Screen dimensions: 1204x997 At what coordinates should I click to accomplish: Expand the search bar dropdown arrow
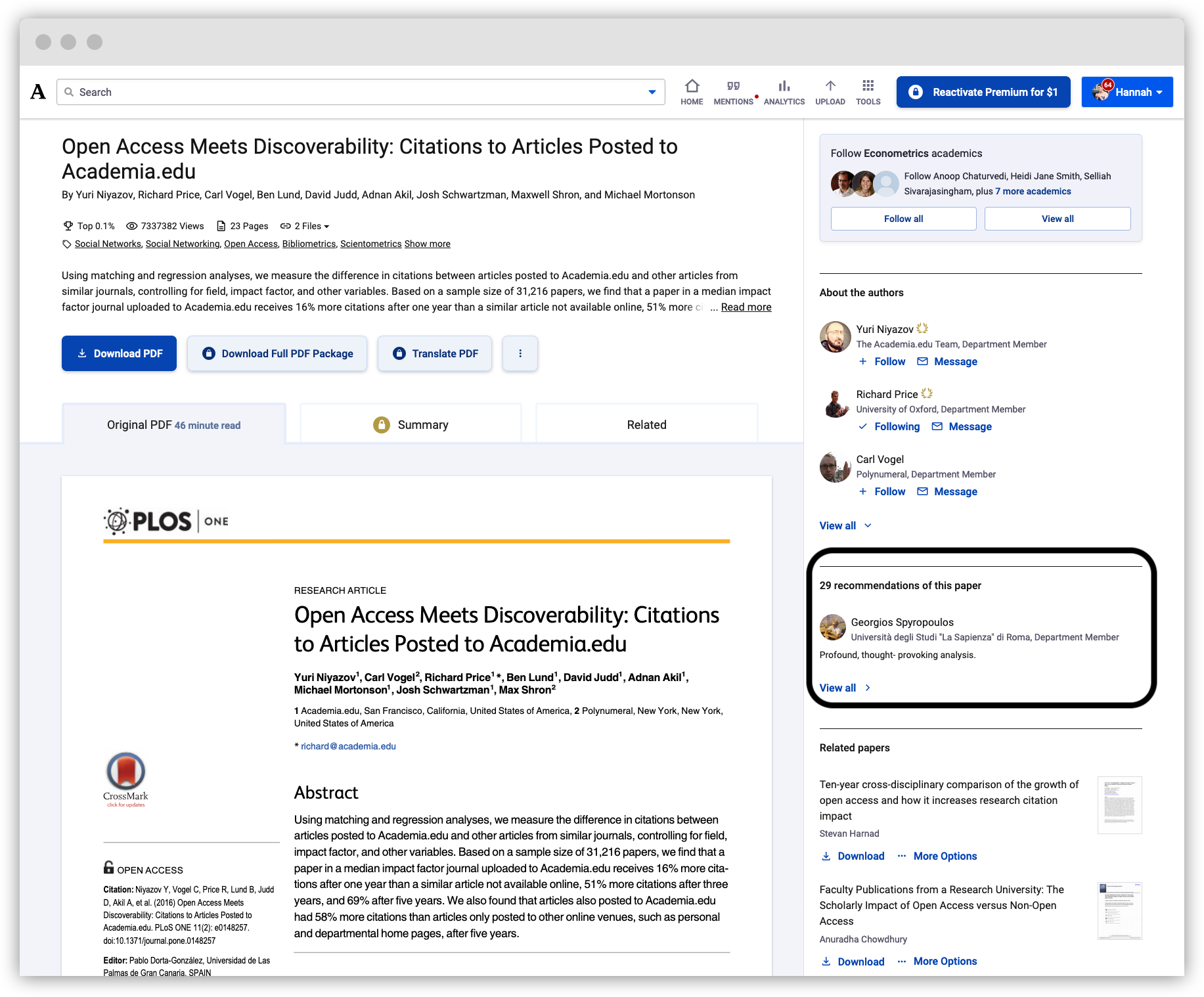[652, 92]
